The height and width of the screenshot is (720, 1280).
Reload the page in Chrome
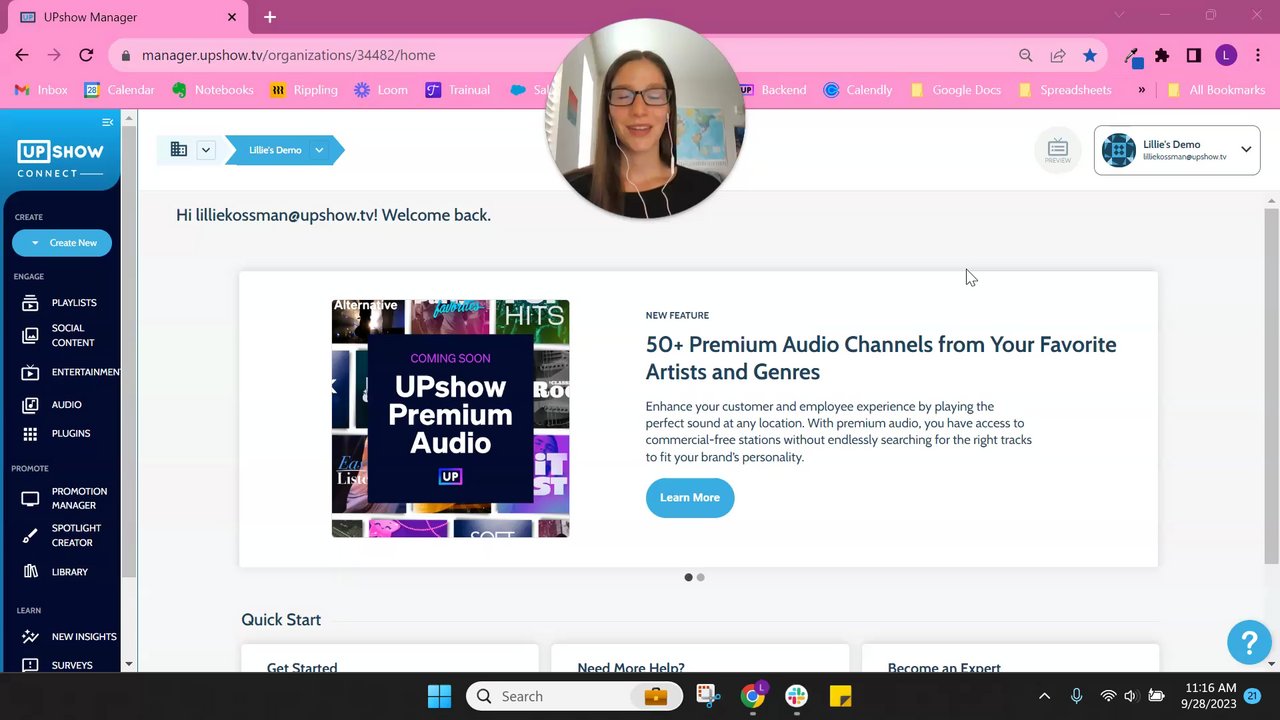[86, 55]
